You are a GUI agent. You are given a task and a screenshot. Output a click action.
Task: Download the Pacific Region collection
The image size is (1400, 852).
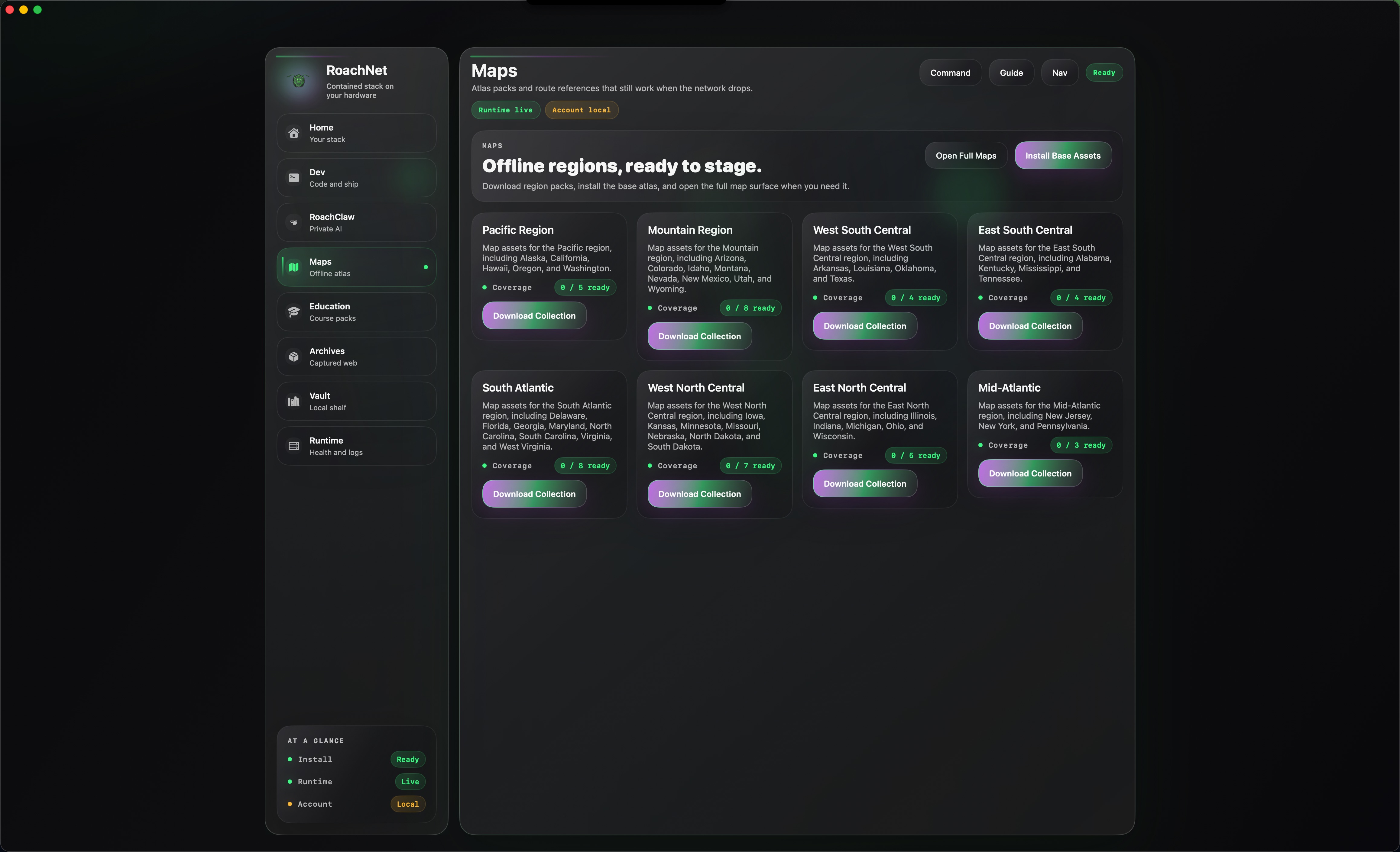[534, 316]
